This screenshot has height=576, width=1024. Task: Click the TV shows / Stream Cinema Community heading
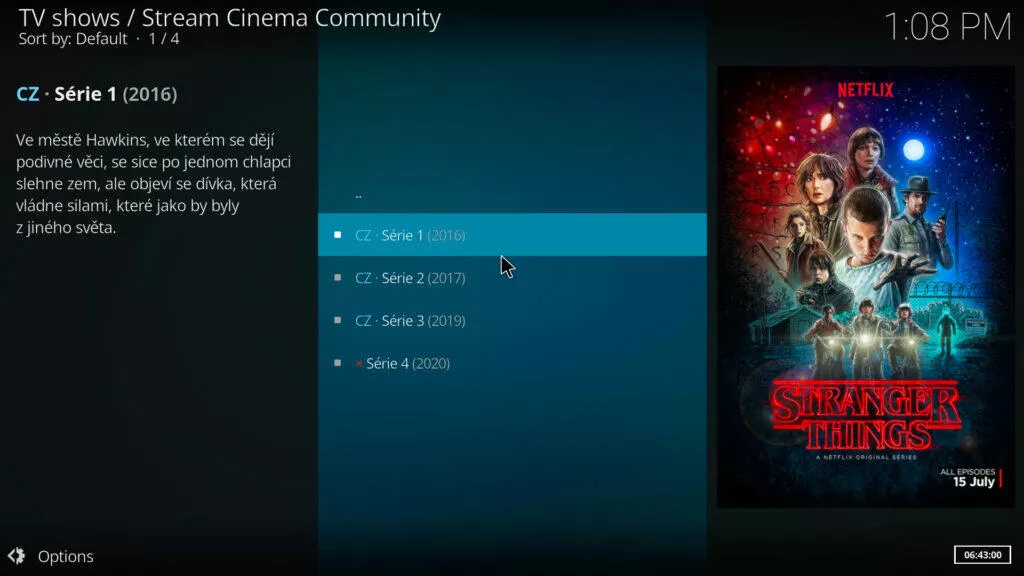click(229, 18)
